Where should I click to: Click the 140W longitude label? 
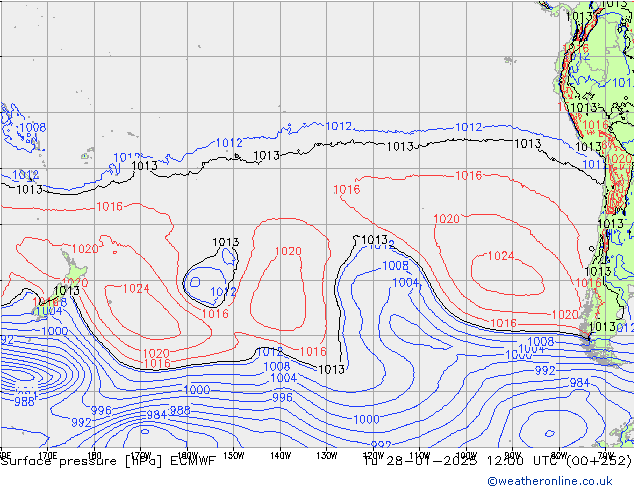[280, 456]
